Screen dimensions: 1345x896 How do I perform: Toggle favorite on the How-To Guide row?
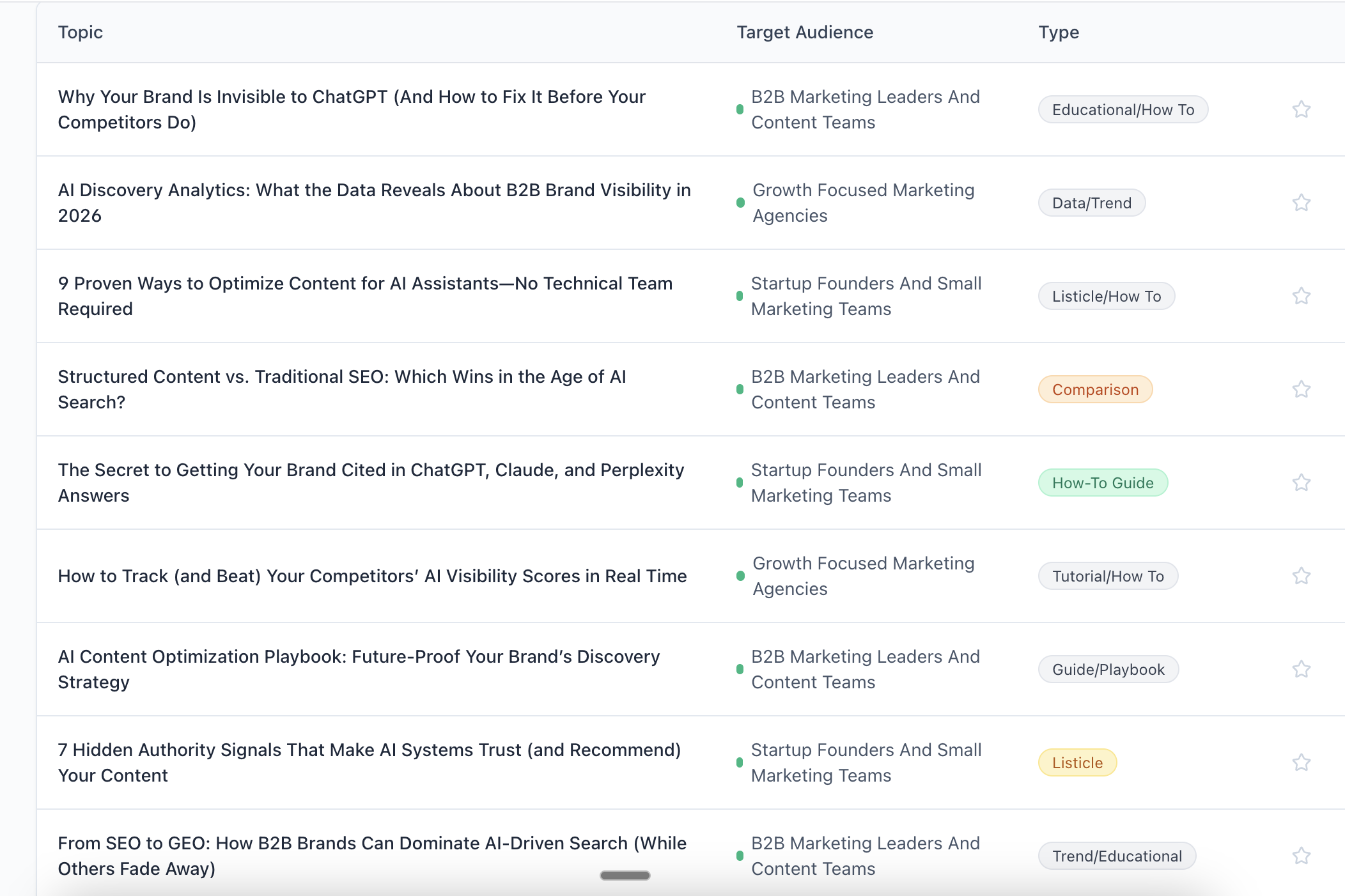(x=1301, y=483)
